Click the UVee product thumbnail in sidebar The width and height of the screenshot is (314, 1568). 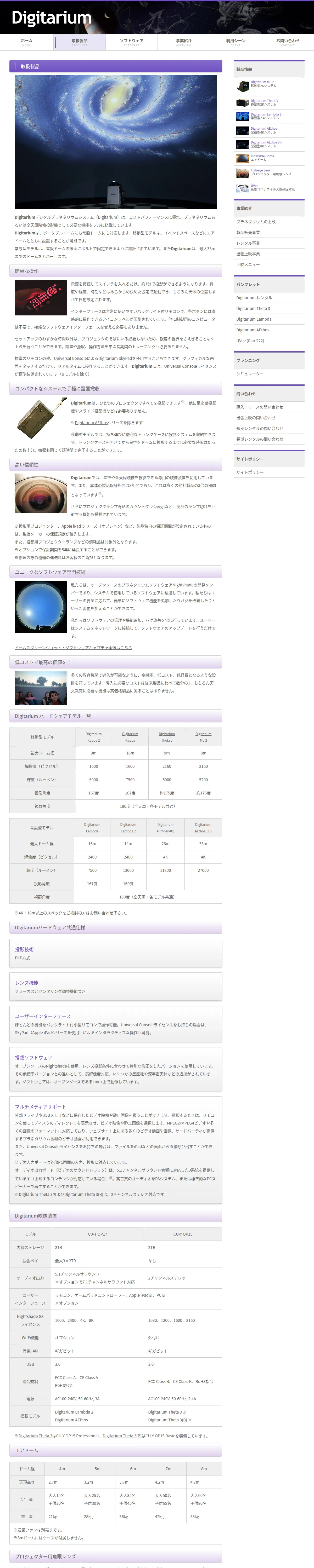click(x=243, y=188)
